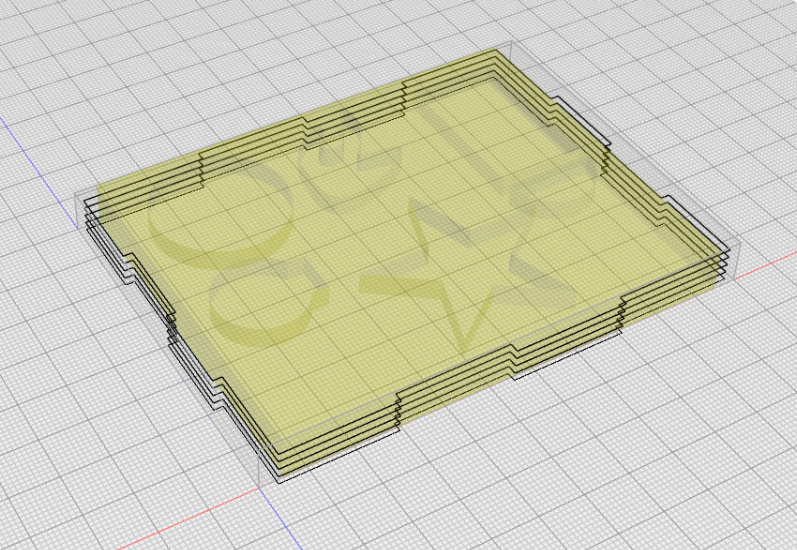Click the origin where red and blue axes meet
The width and height of the screenshot is (797, 550).
(260, 488)
